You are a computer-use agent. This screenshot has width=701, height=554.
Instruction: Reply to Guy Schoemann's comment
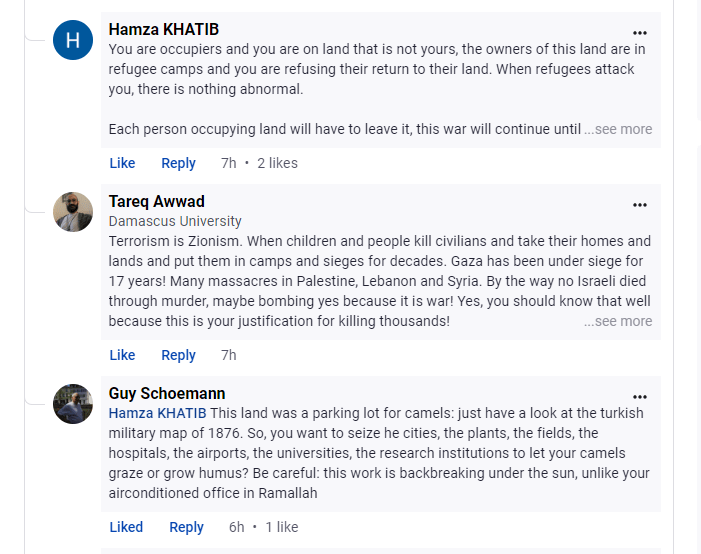tap(186, 527)
